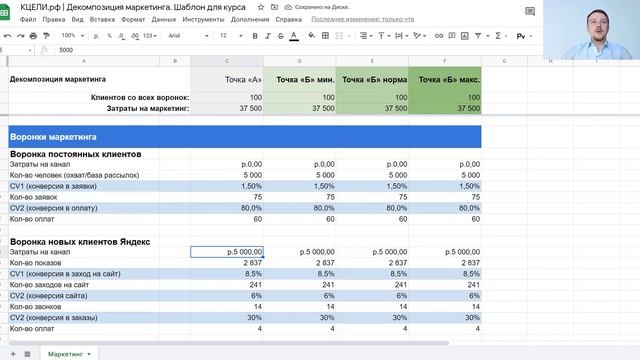The width and height of the screenshot is (640, 360).
Task: Open the fill color picker
Action: (x=311, y=36)
